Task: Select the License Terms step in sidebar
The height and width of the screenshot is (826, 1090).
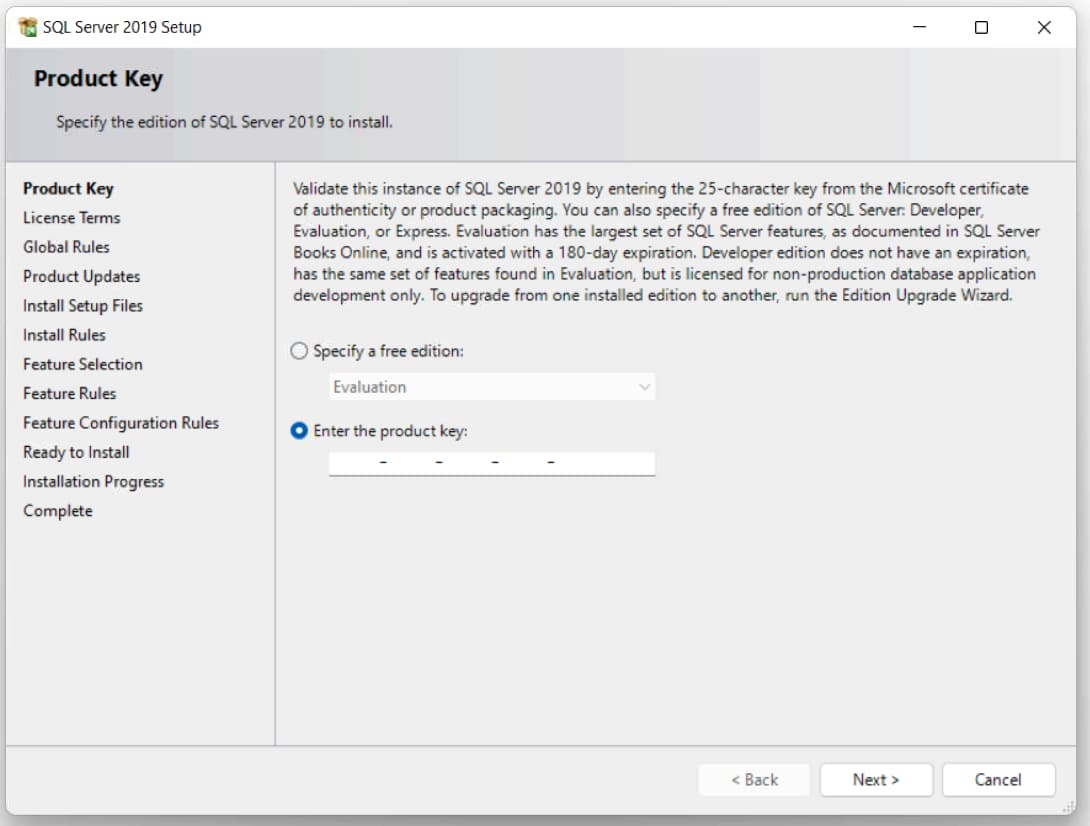Action: [71, 218]
